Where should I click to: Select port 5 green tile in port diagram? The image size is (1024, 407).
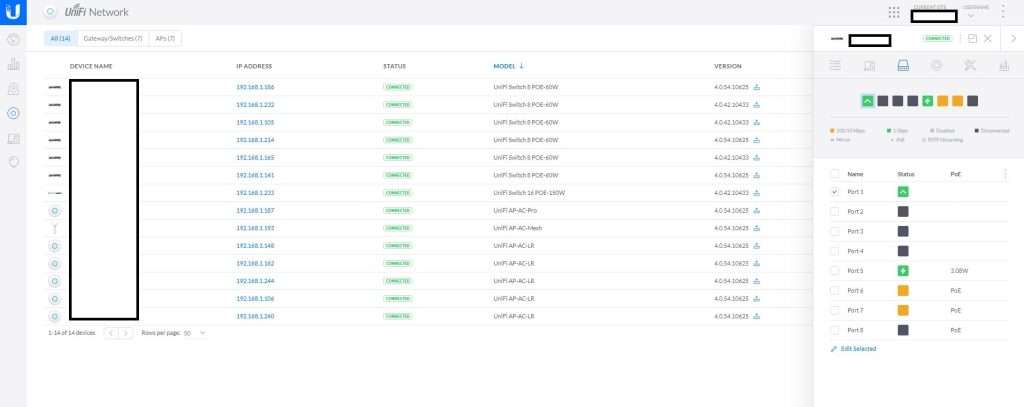pos(927,101)
